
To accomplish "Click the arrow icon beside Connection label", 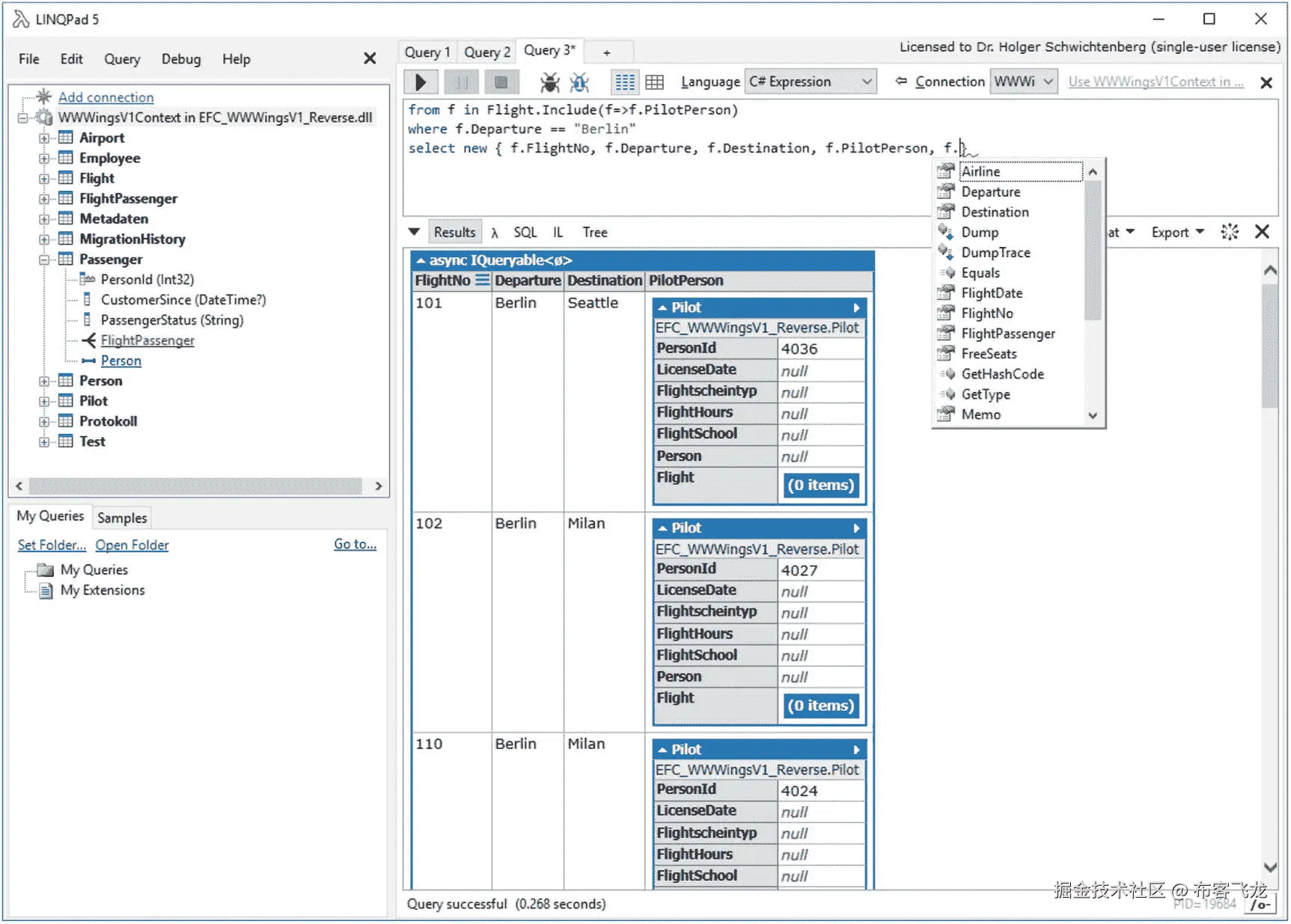I will click(901, 81).
